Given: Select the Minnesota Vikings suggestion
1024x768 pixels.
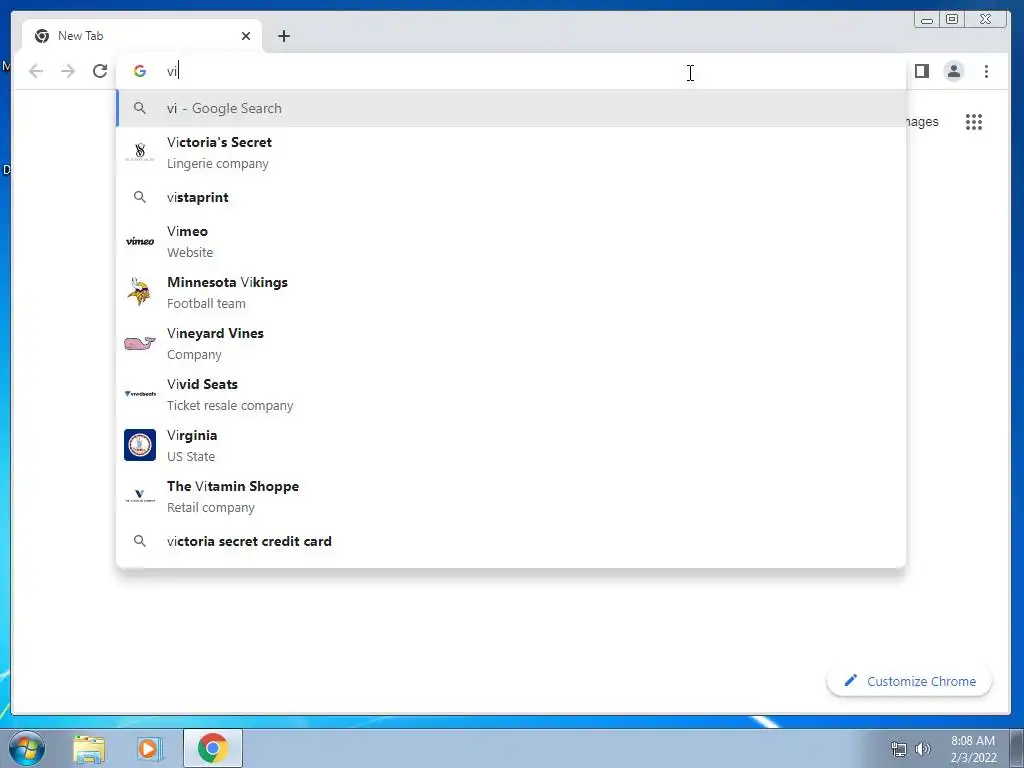Looking at the screenshot, I should (511, 292).
